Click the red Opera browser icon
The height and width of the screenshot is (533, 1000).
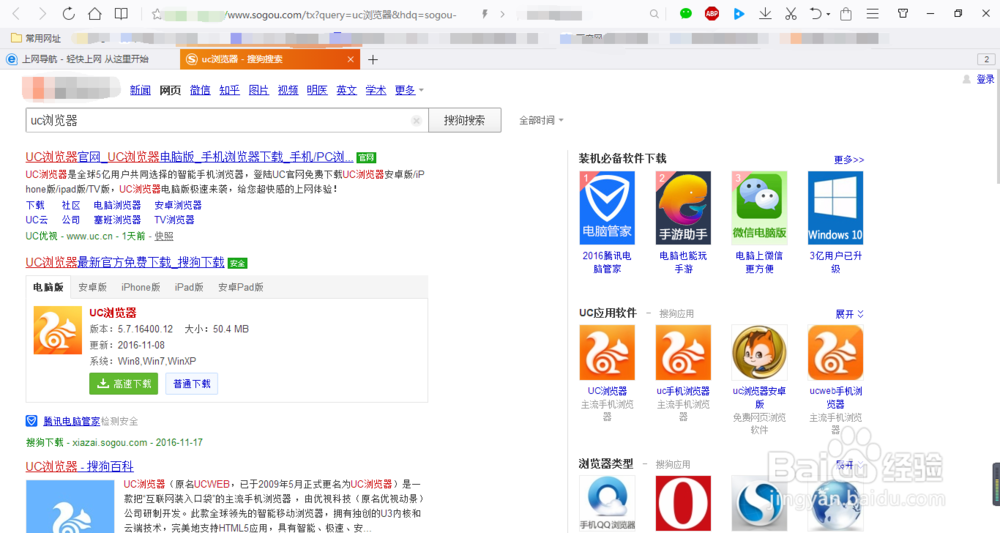683,503
